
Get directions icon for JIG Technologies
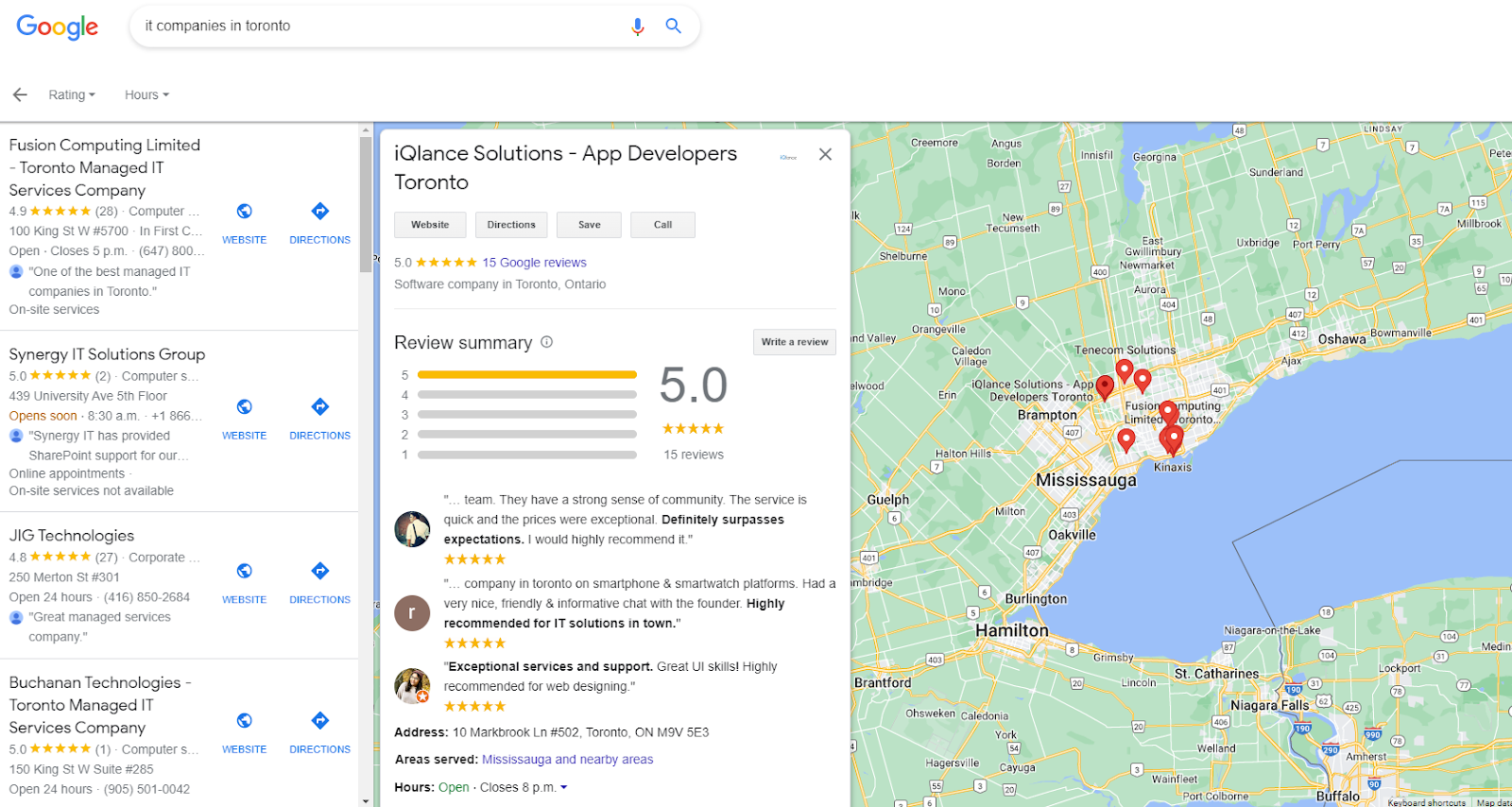(320, 571)
